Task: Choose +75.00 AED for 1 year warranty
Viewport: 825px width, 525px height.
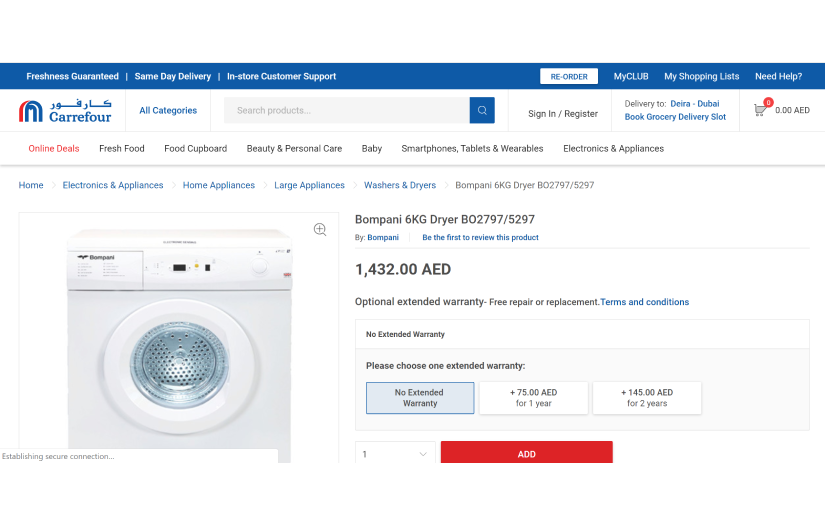Action: [x=534, y=398]
